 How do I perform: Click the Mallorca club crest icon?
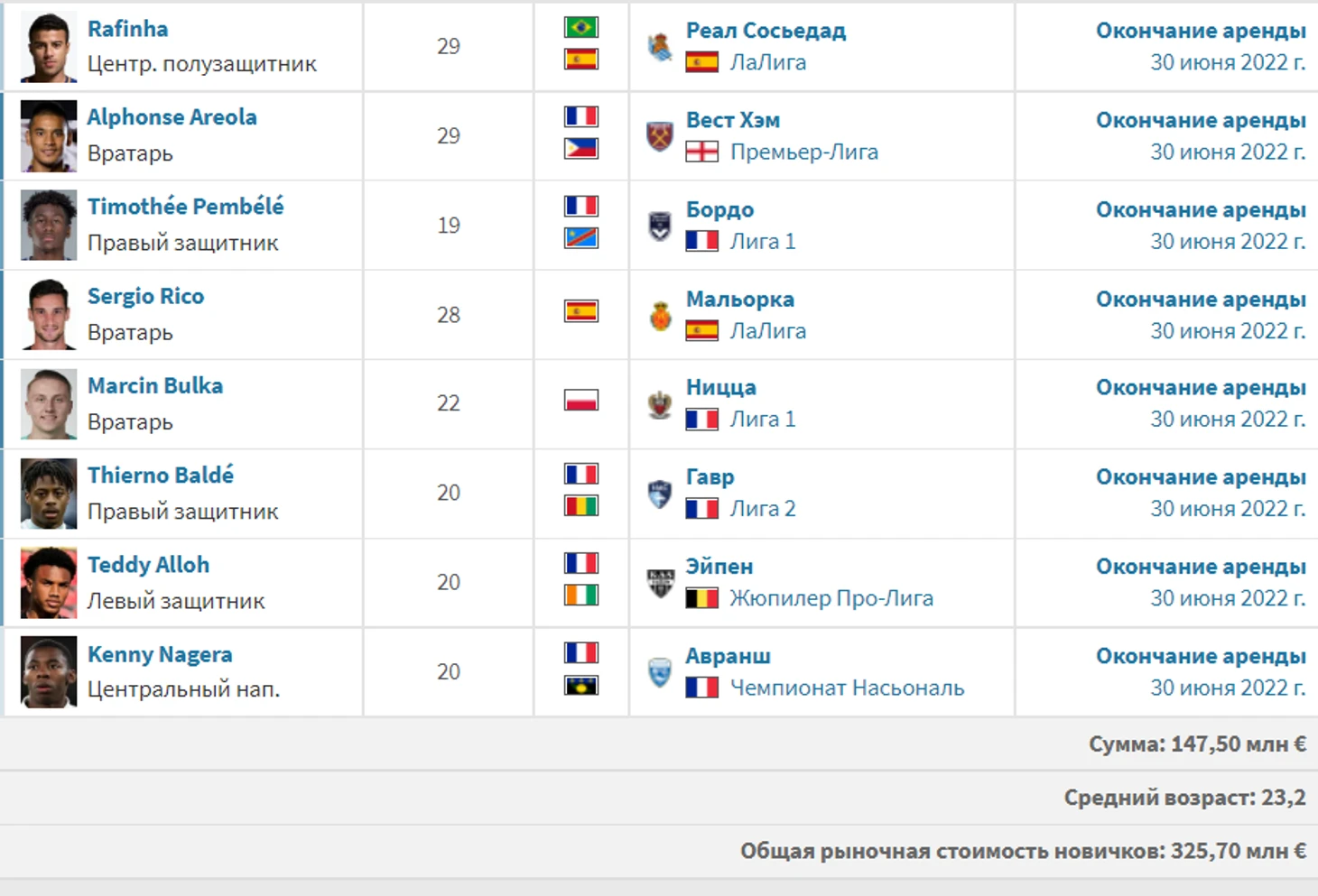point(660,315)
